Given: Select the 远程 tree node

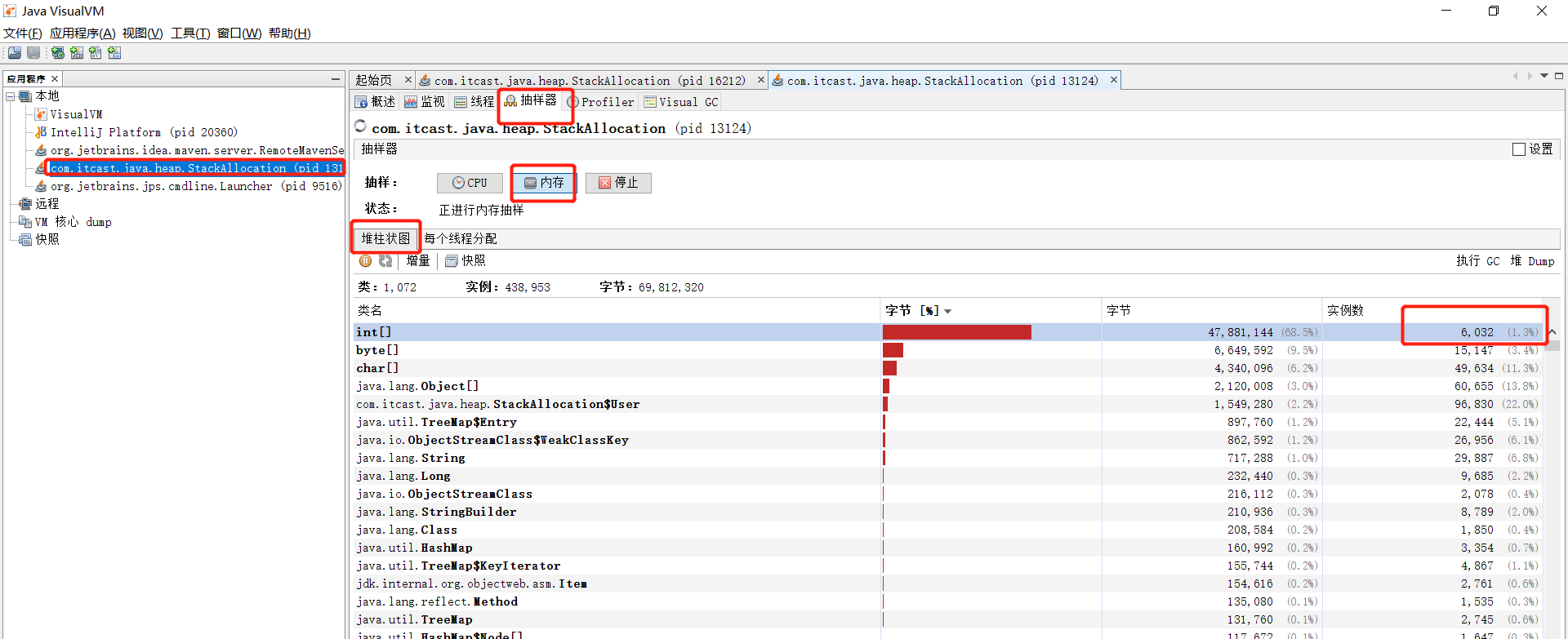Looking at the screenshot, I should coord(47,204).
